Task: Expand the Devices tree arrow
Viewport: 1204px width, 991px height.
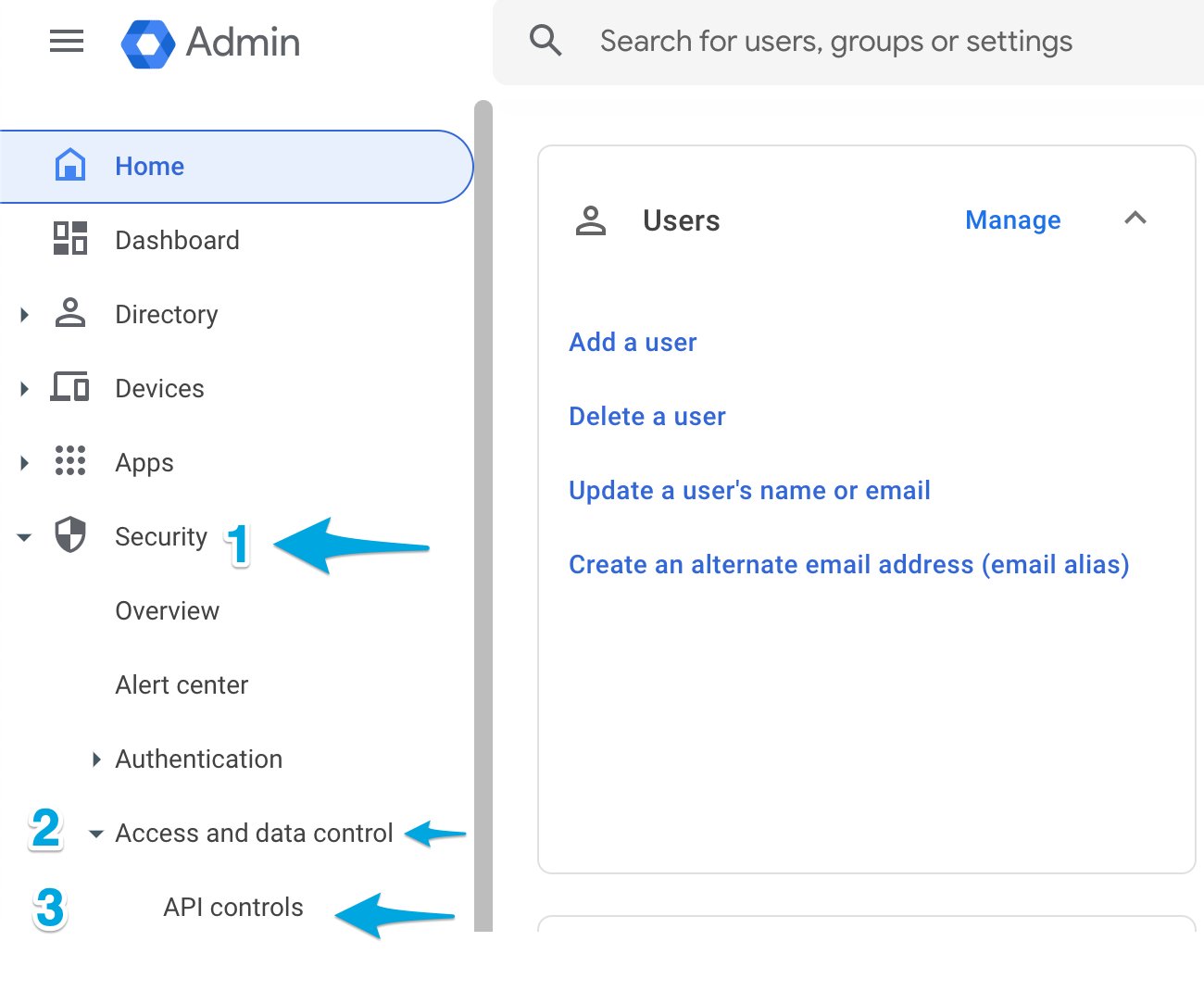Action: [x=25, y=389]
